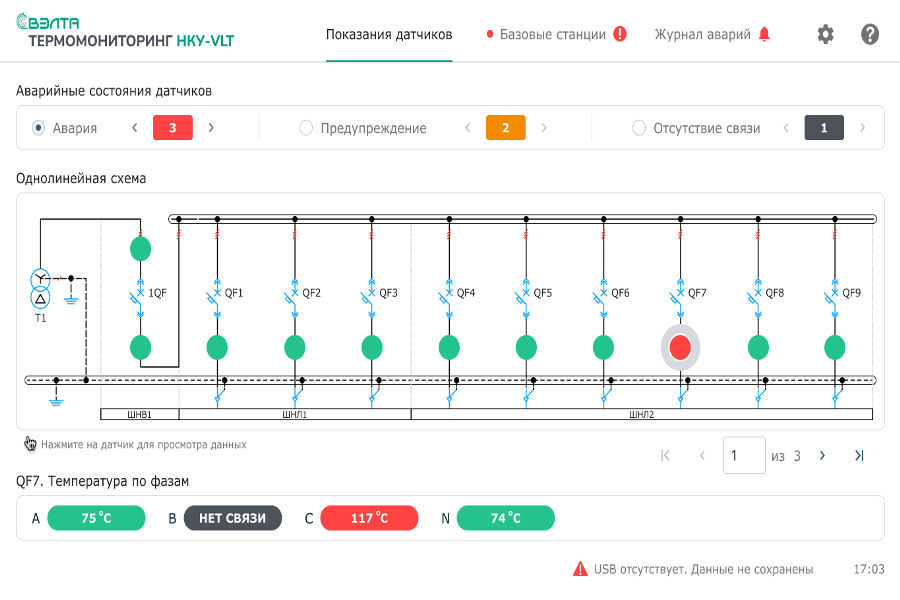Click the T1 transformer symbol
Screen dimensions: 900x600
[x=40, y=288]
